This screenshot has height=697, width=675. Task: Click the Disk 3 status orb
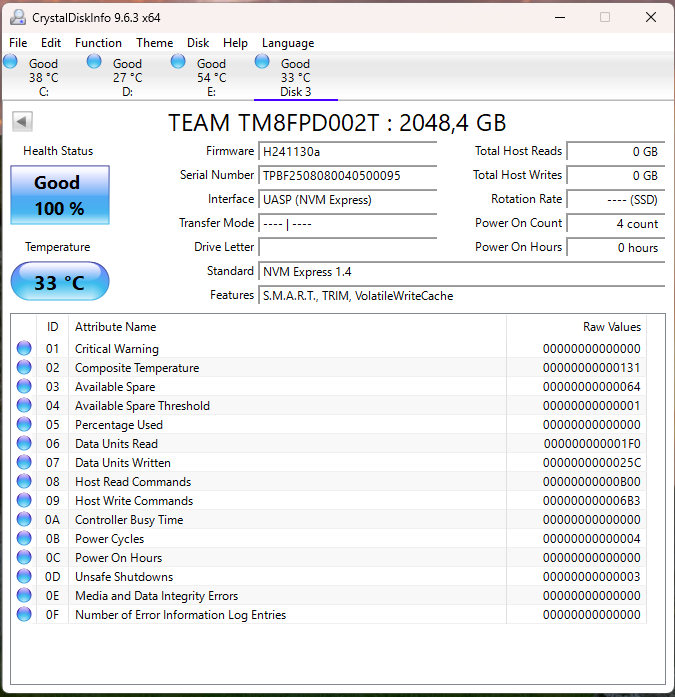pos(263,62)
